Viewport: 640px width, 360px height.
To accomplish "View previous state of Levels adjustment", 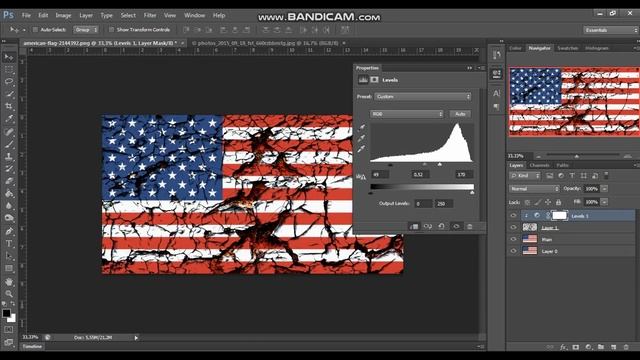I will 427,227.
